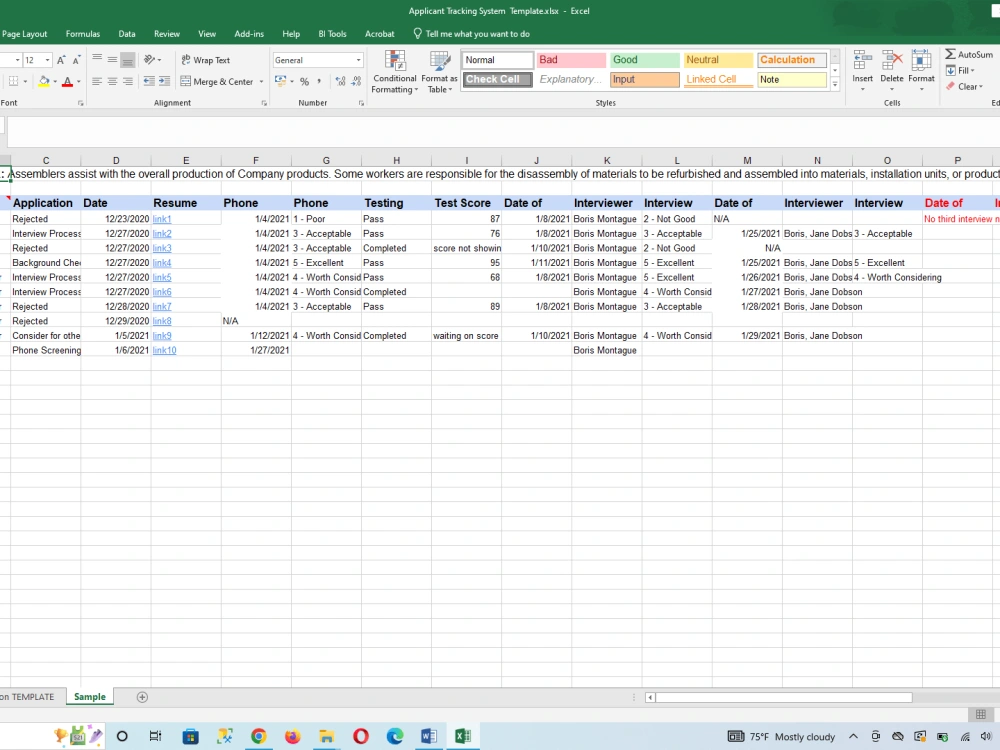
Task: Increase font size with the larger A icon
Action: pos(61,60)
